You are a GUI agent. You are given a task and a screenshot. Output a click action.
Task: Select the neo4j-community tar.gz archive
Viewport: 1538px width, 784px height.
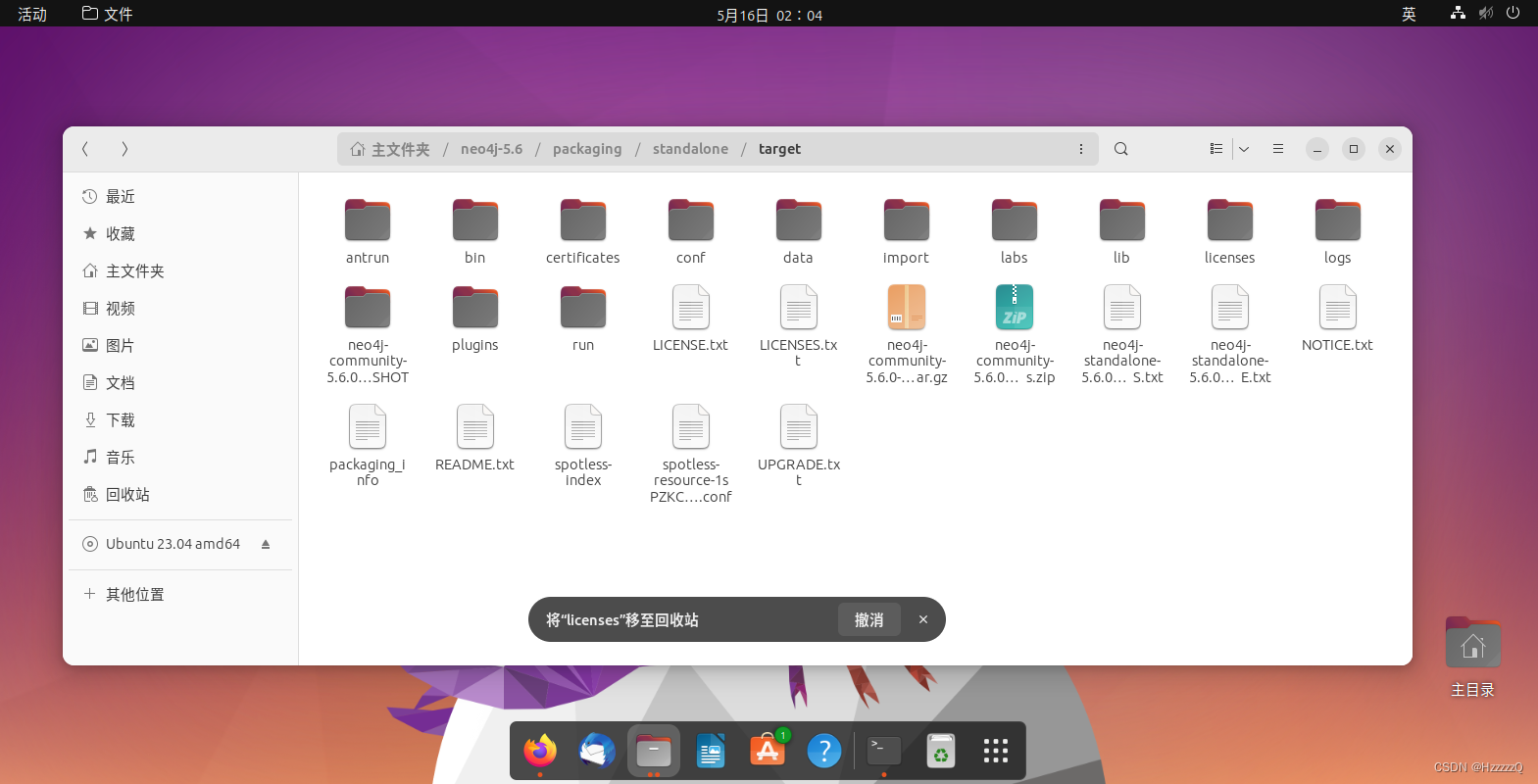point(907,334)
